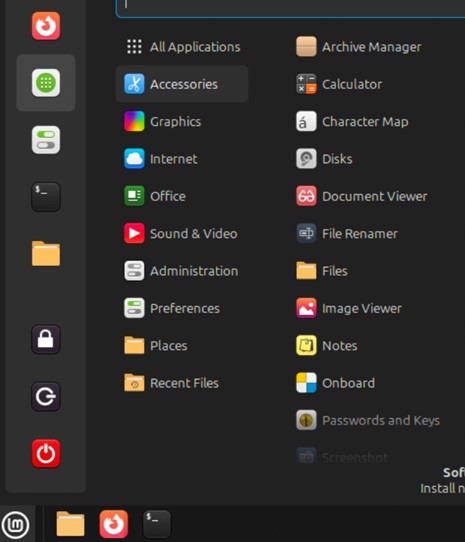Show Sound & Video category

182,233
